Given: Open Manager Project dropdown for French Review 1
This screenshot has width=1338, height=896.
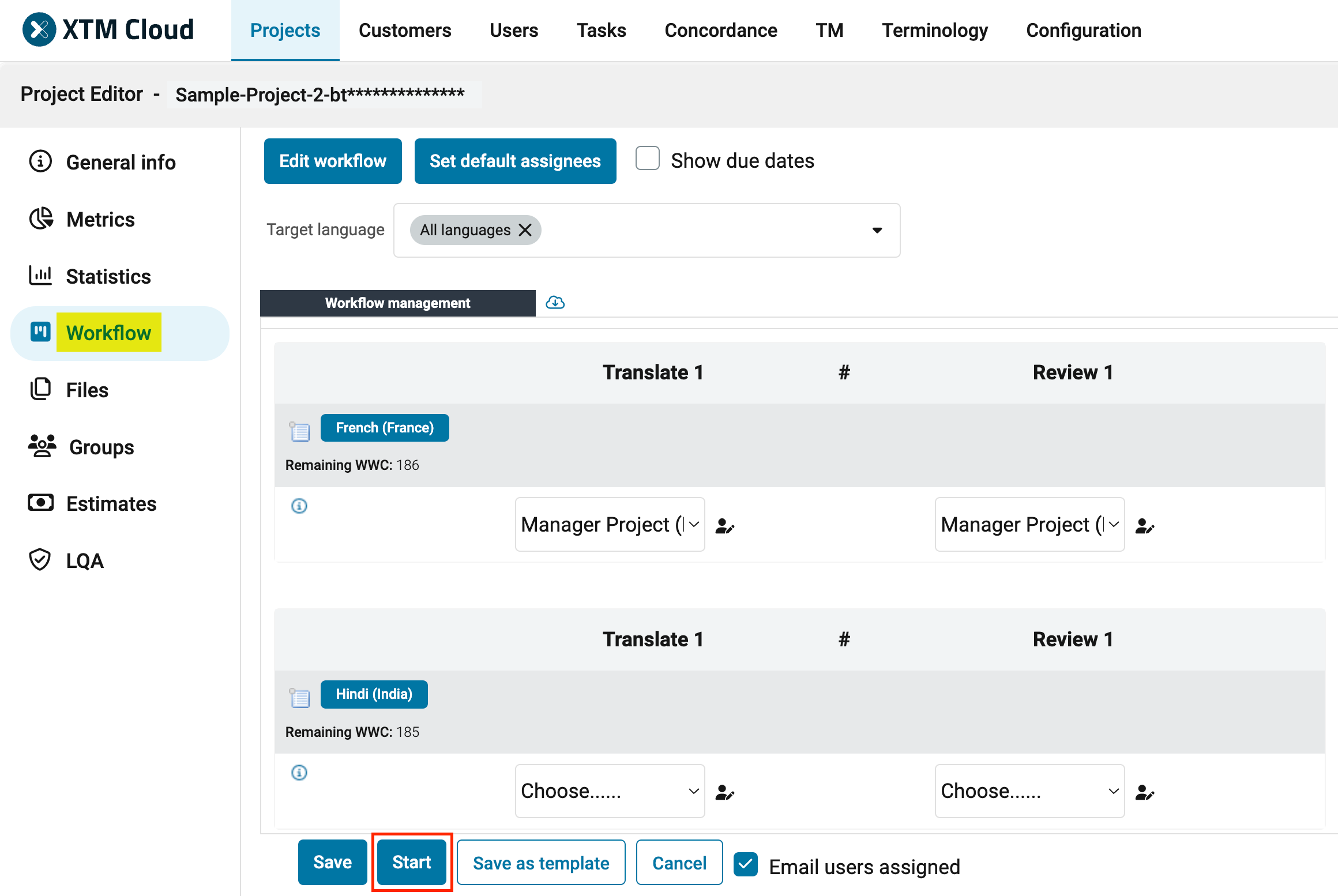Looking at the screenshot, I should coord(1029,525).
